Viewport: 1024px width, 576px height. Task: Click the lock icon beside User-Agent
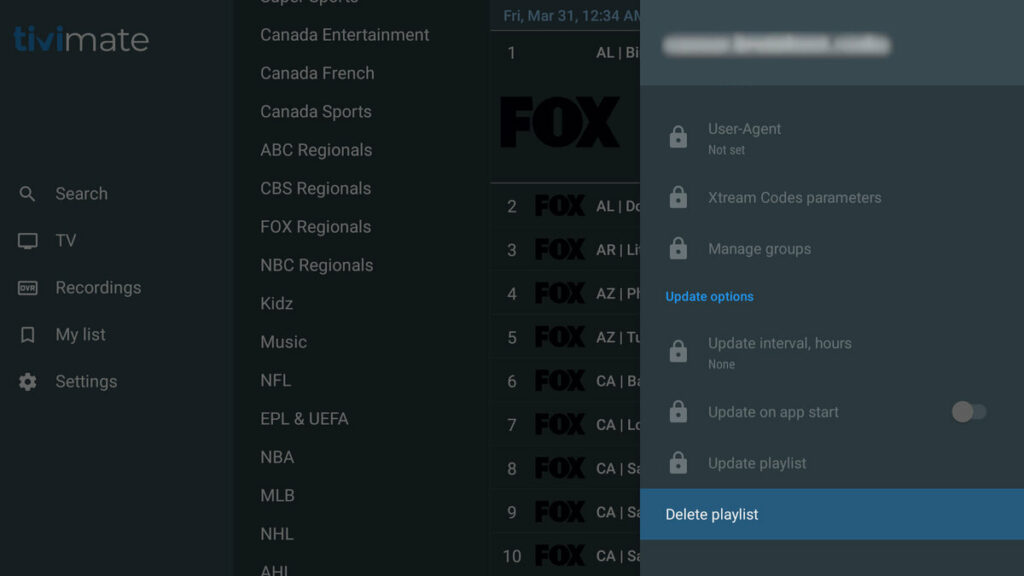(678, 138)
